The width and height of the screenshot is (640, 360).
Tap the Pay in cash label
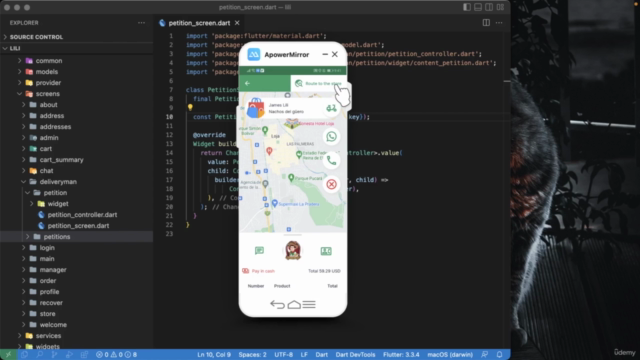click(263, 271)
